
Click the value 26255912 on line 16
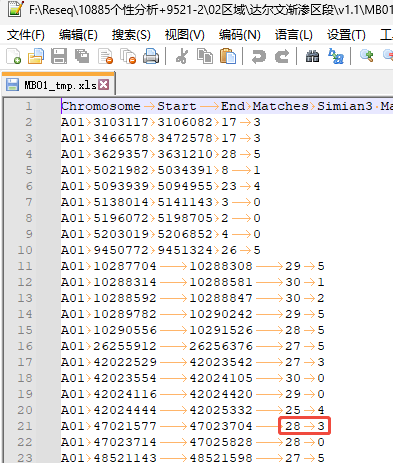point(125,346)
